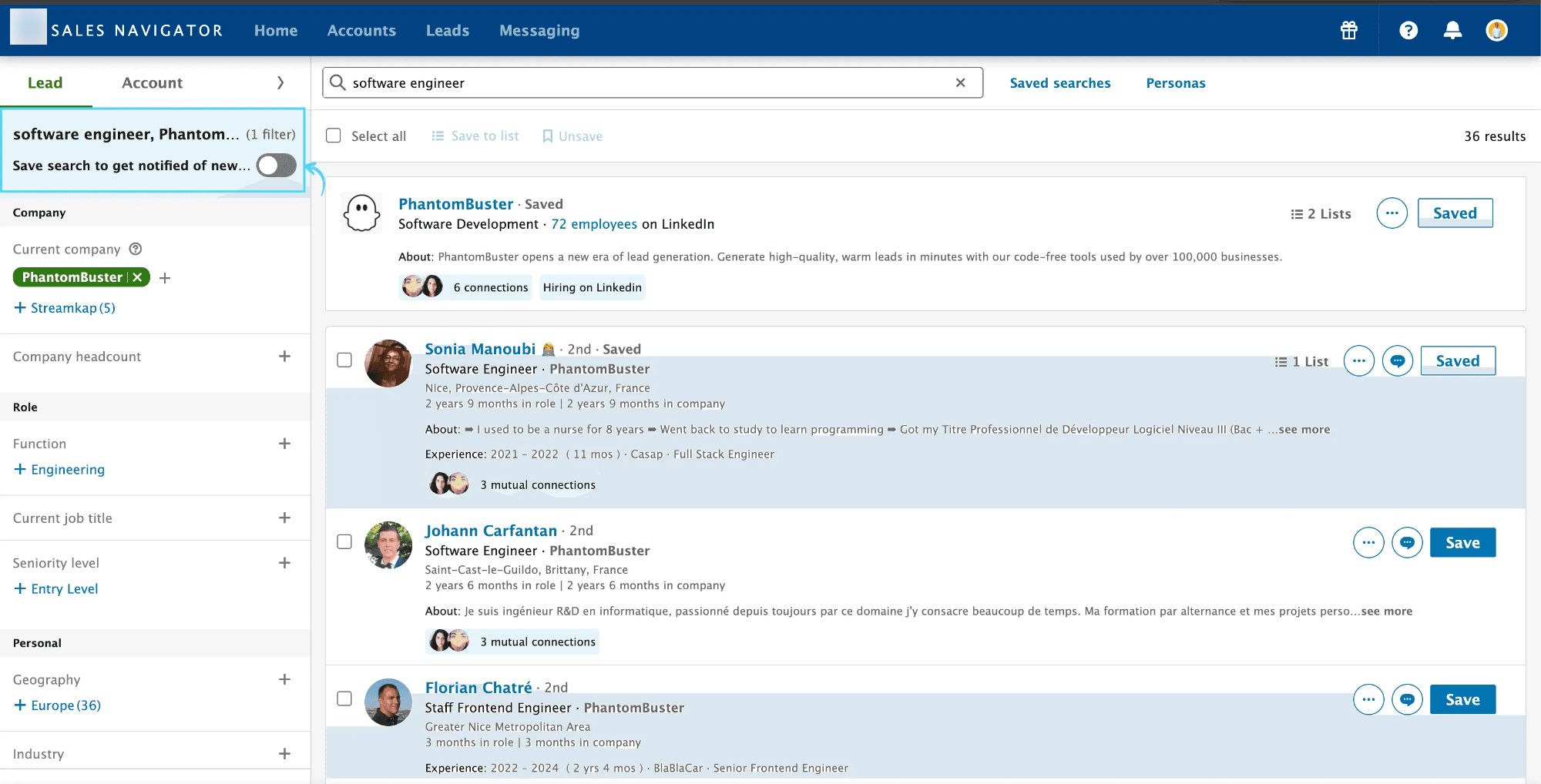The width and height of the screenshot is (1541, 784).
Task: Expand the Seniority level filter
Action: (284, 563)
